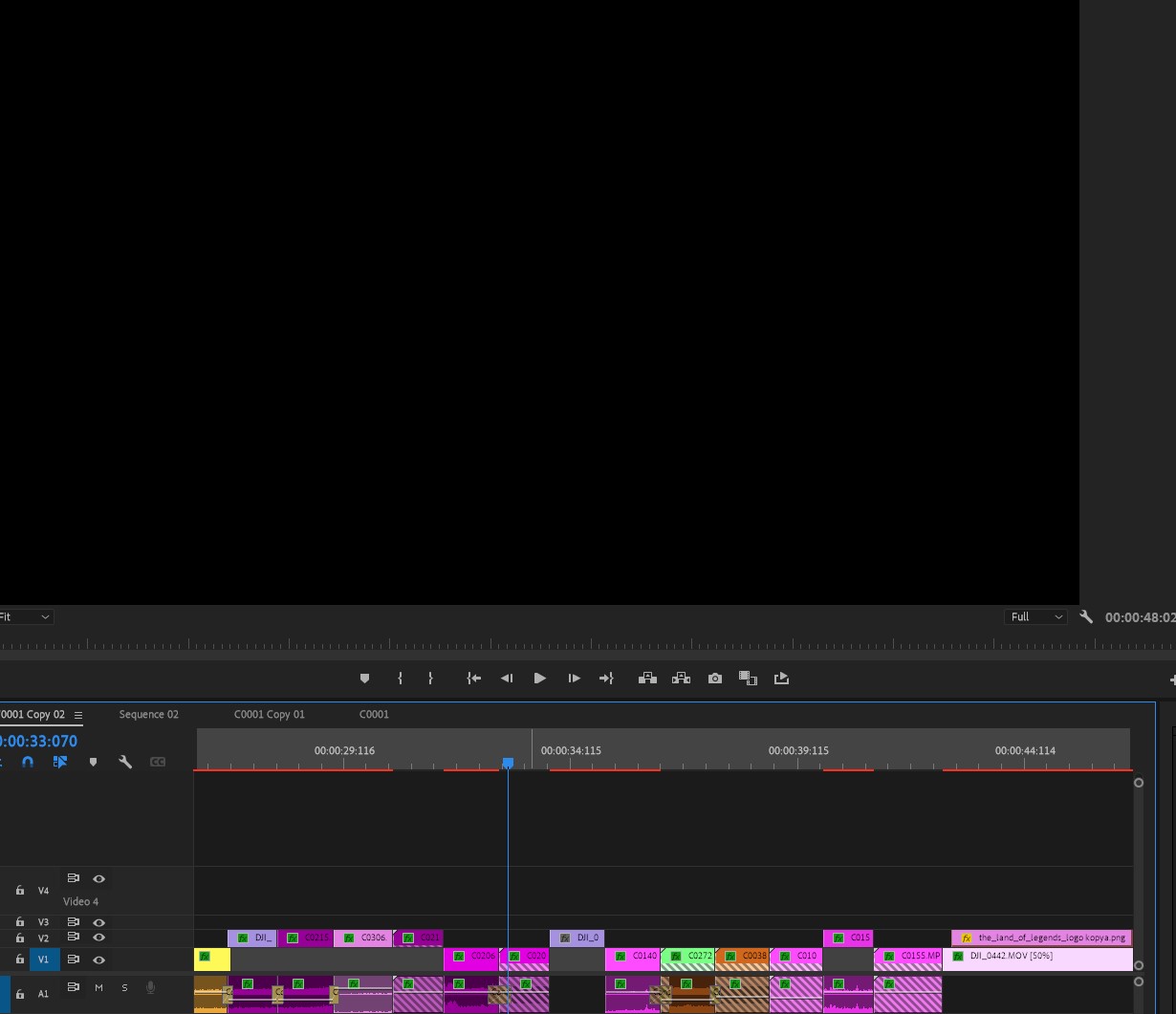Screen dimensions: 1176x1014
Task: Switch to the Sequence 02 tab
Action: click(148, 714)
